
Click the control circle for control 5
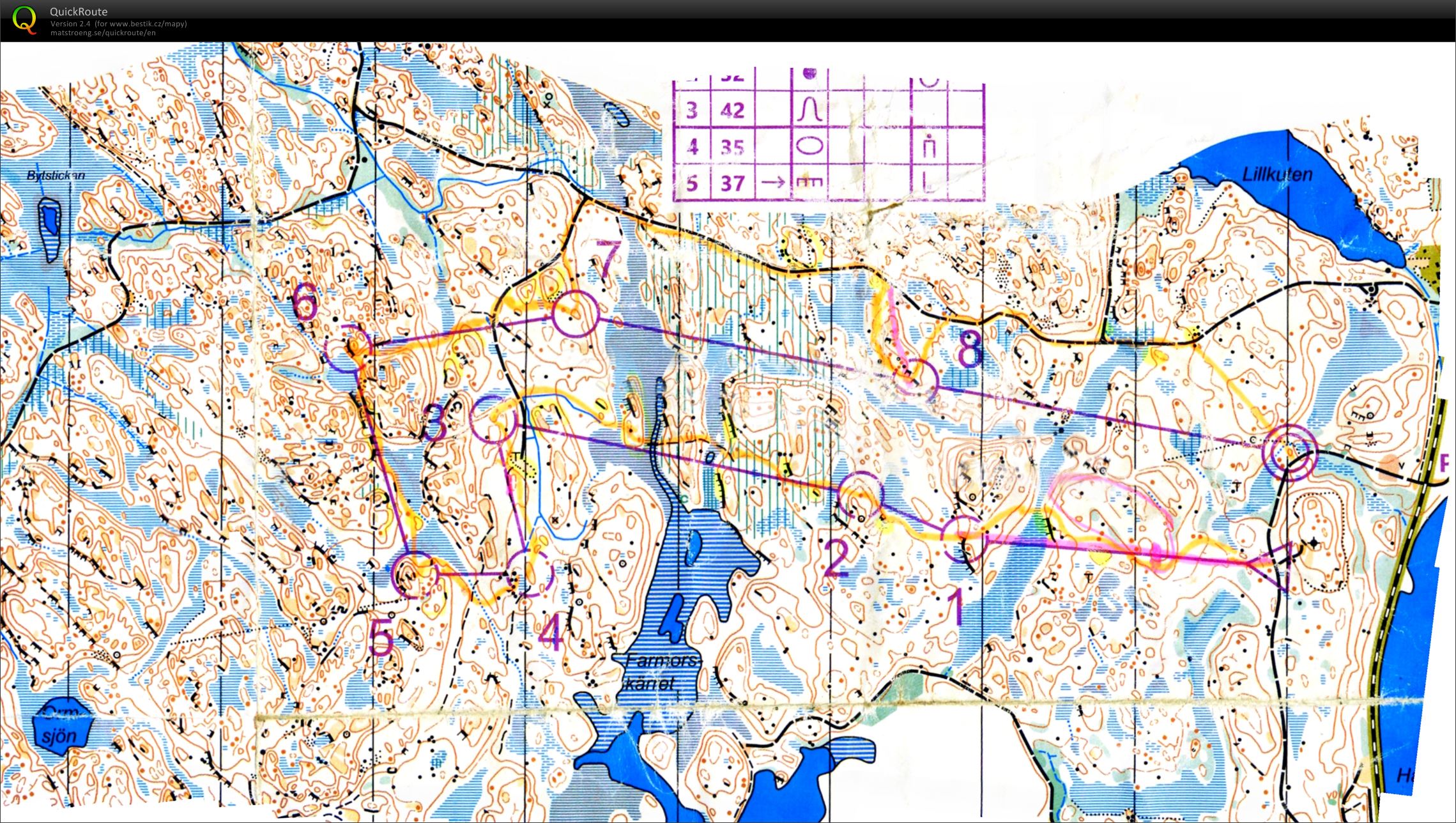click(x=414, y=575)
